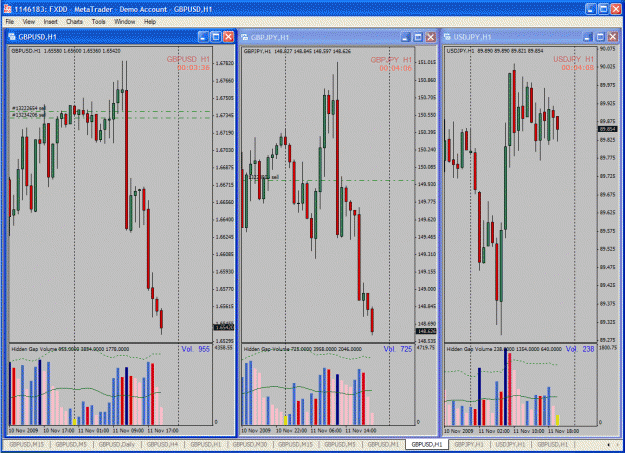
Task: Minimize the GBPJPY,H1 chart window
Action: 405,37
